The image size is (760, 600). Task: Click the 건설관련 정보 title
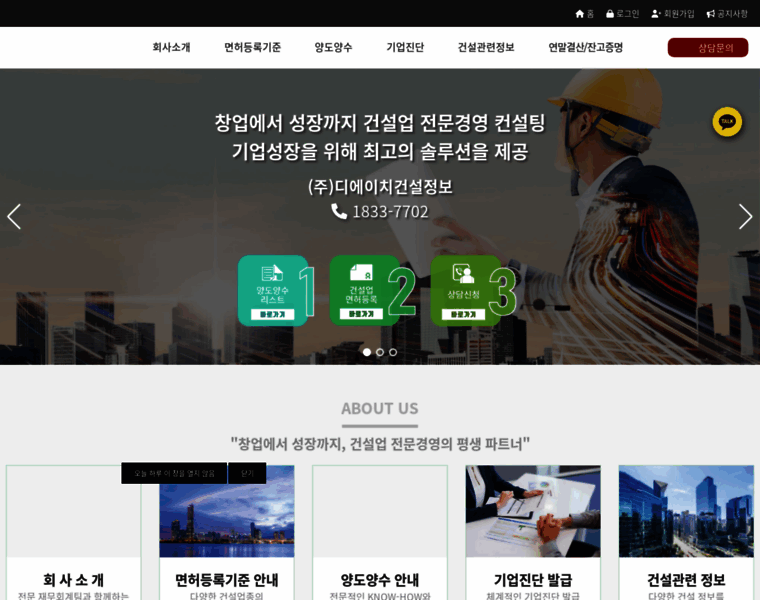pyautogui.click(x=686, y=580)
